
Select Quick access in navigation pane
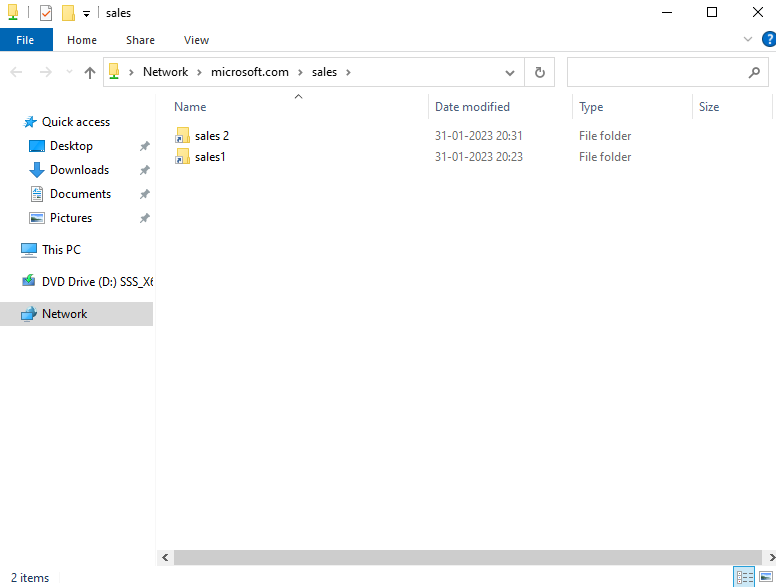76,122
